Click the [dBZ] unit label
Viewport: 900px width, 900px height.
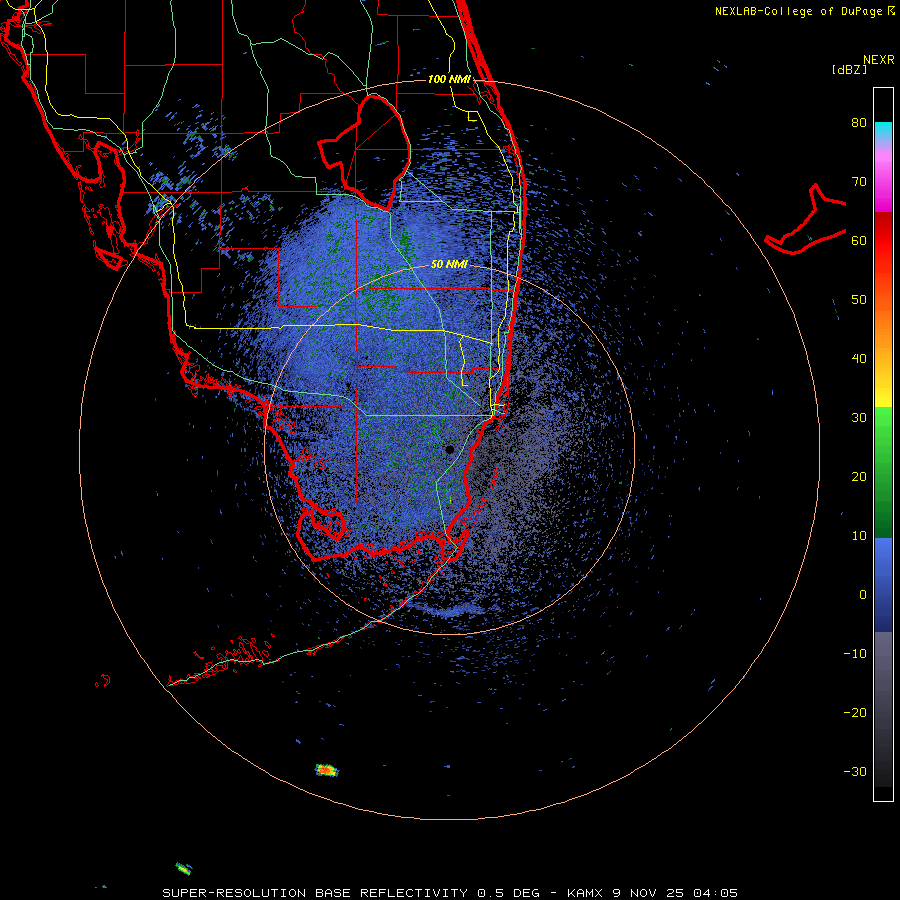tap(850, 69)
